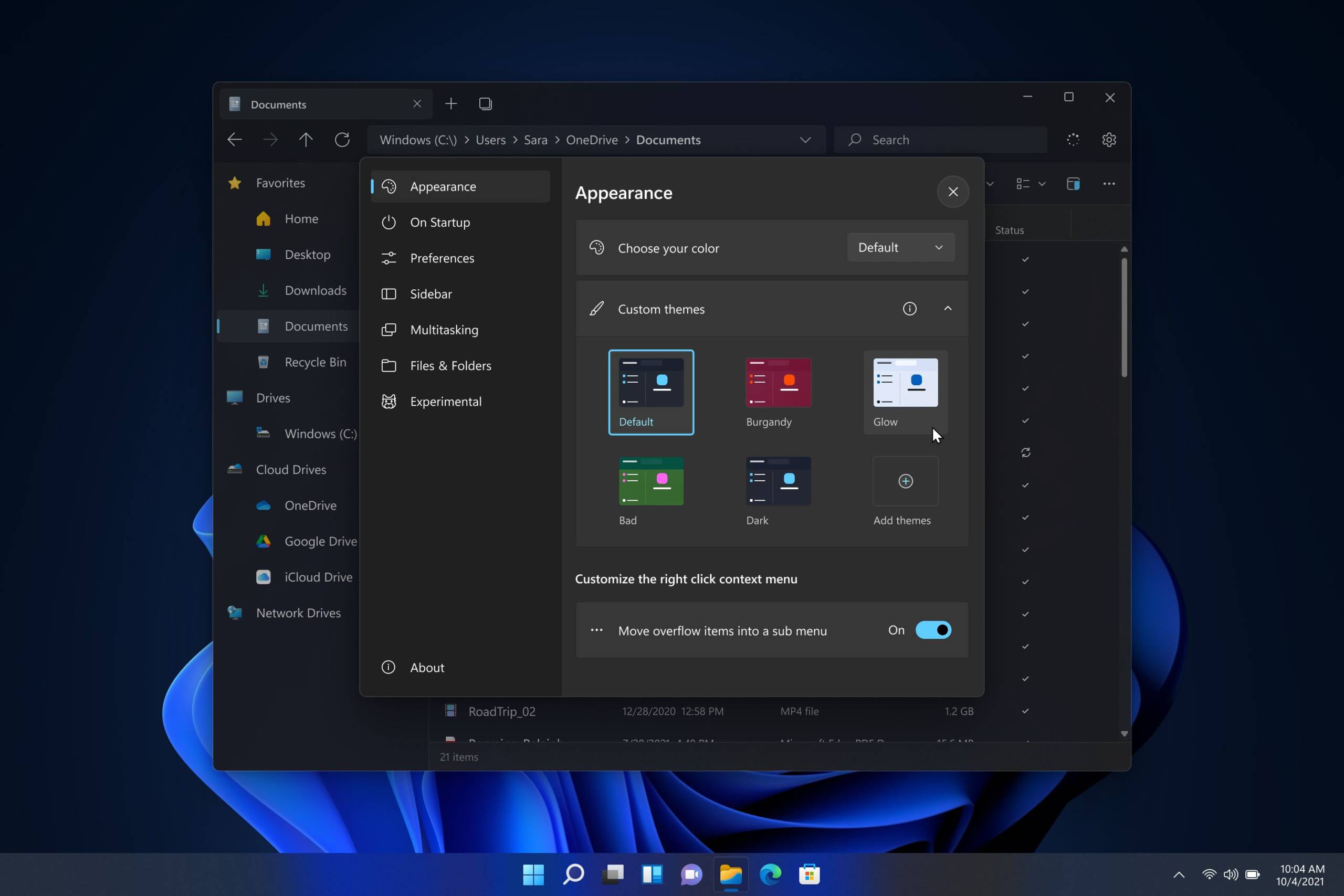The image size is (1344, 896).
Task: Switch to the On Startup section
Action: [x=439, y=222]
